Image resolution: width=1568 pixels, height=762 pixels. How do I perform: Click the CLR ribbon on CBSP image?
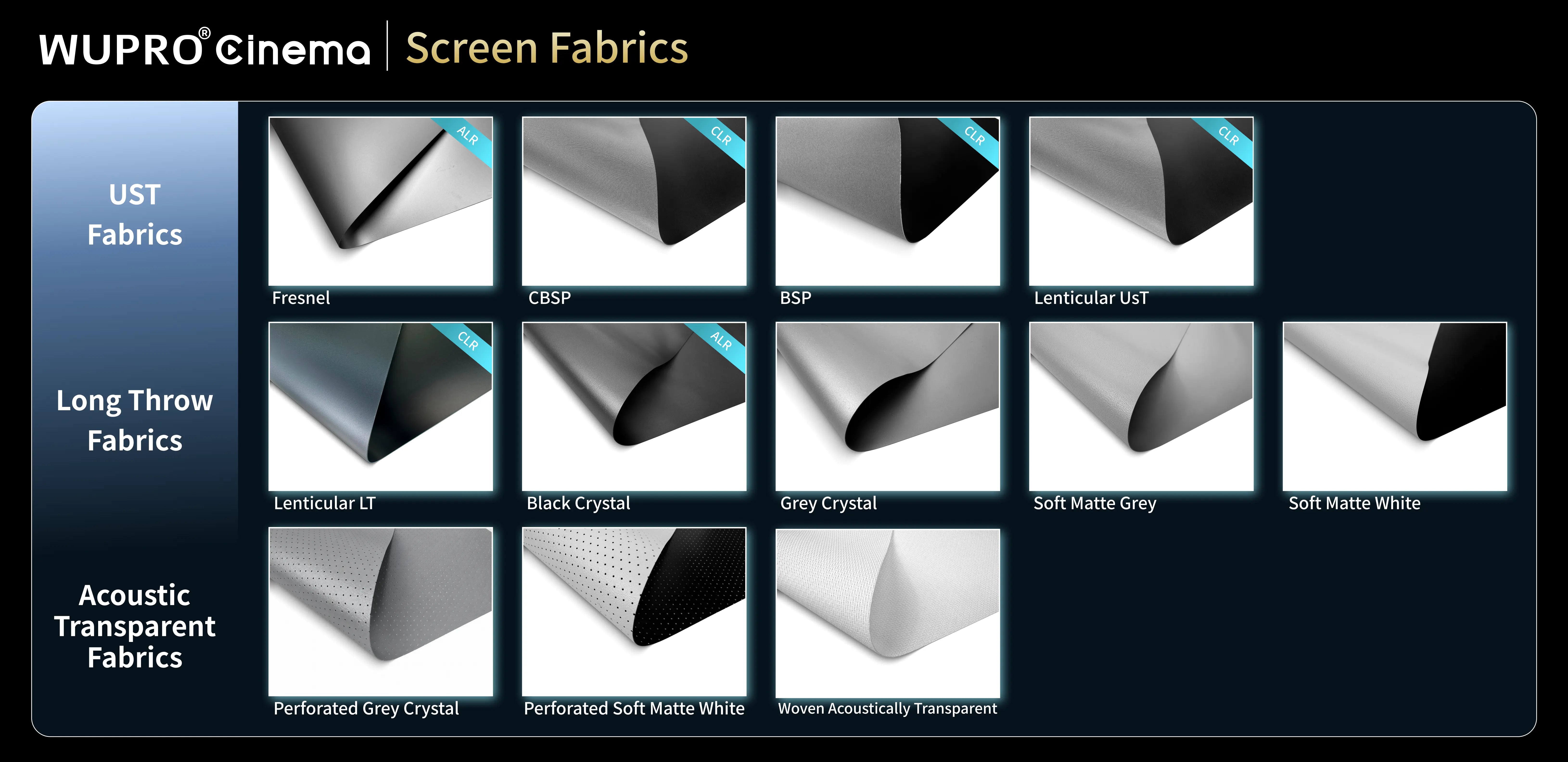(721, 136)
